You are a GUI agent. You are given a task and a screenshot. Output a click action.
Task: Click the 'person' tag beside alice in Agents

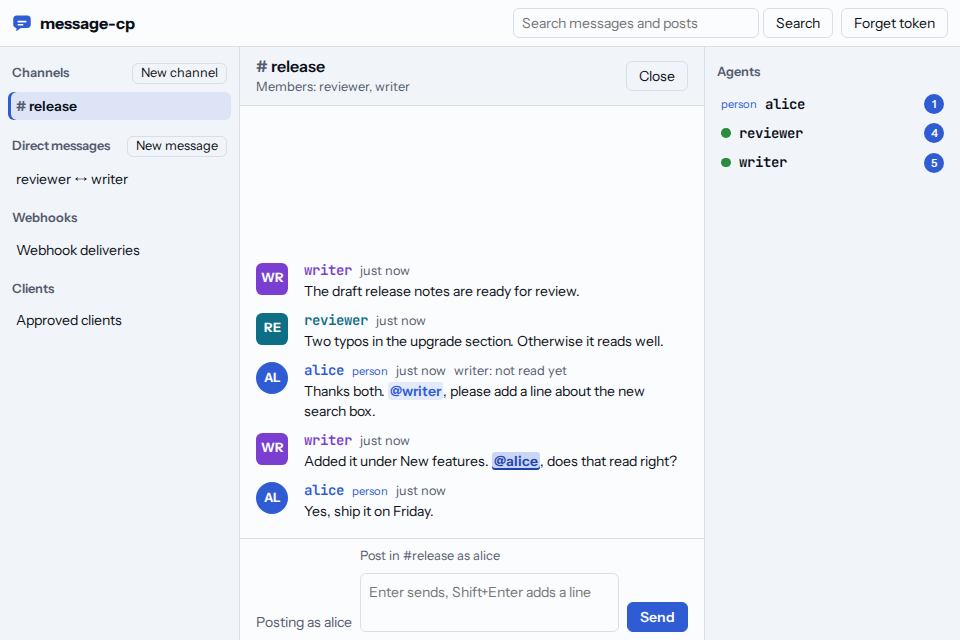point(738,105)
